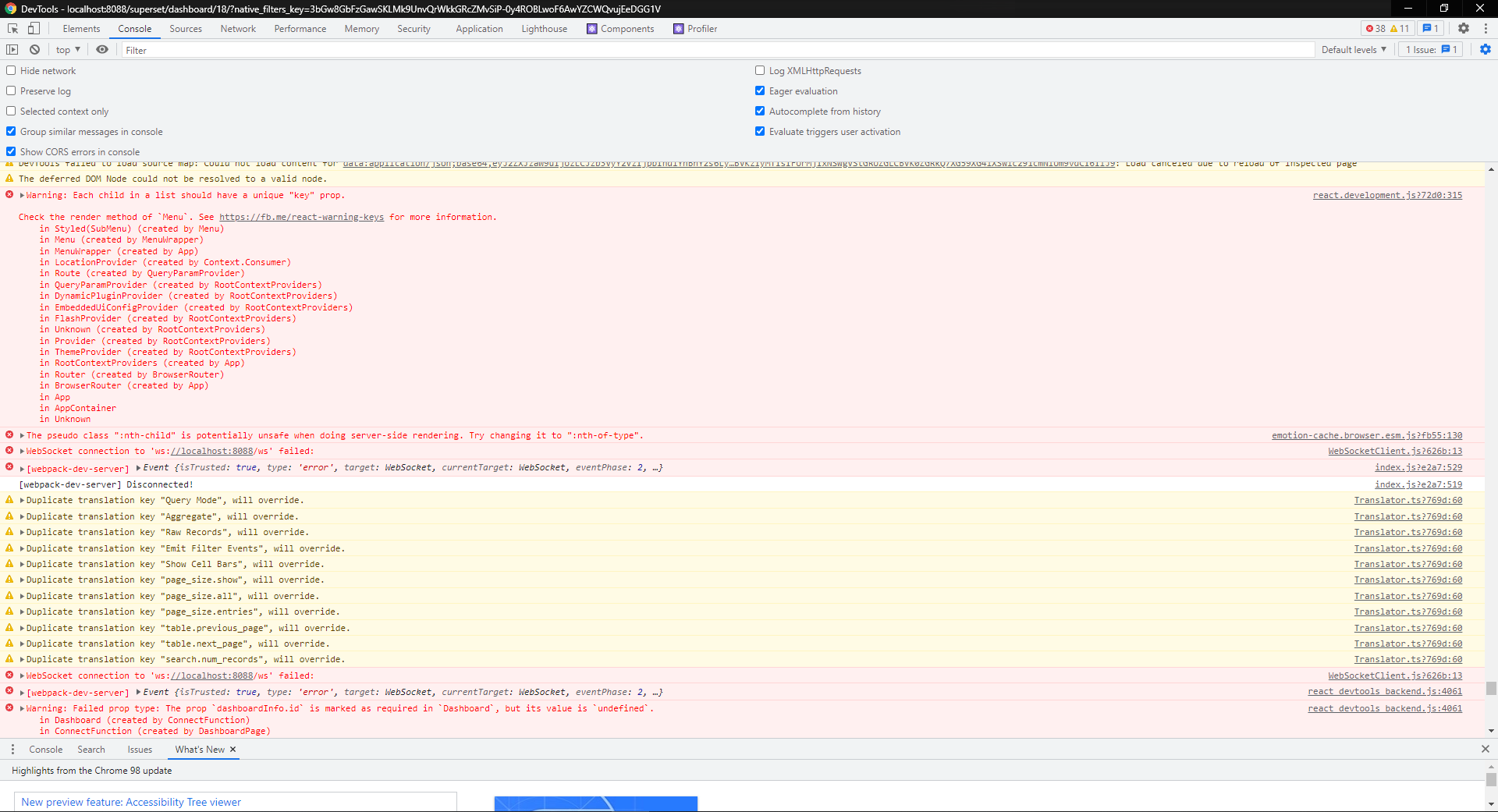Open the drawer kebab menu beside Console tab

12,749
